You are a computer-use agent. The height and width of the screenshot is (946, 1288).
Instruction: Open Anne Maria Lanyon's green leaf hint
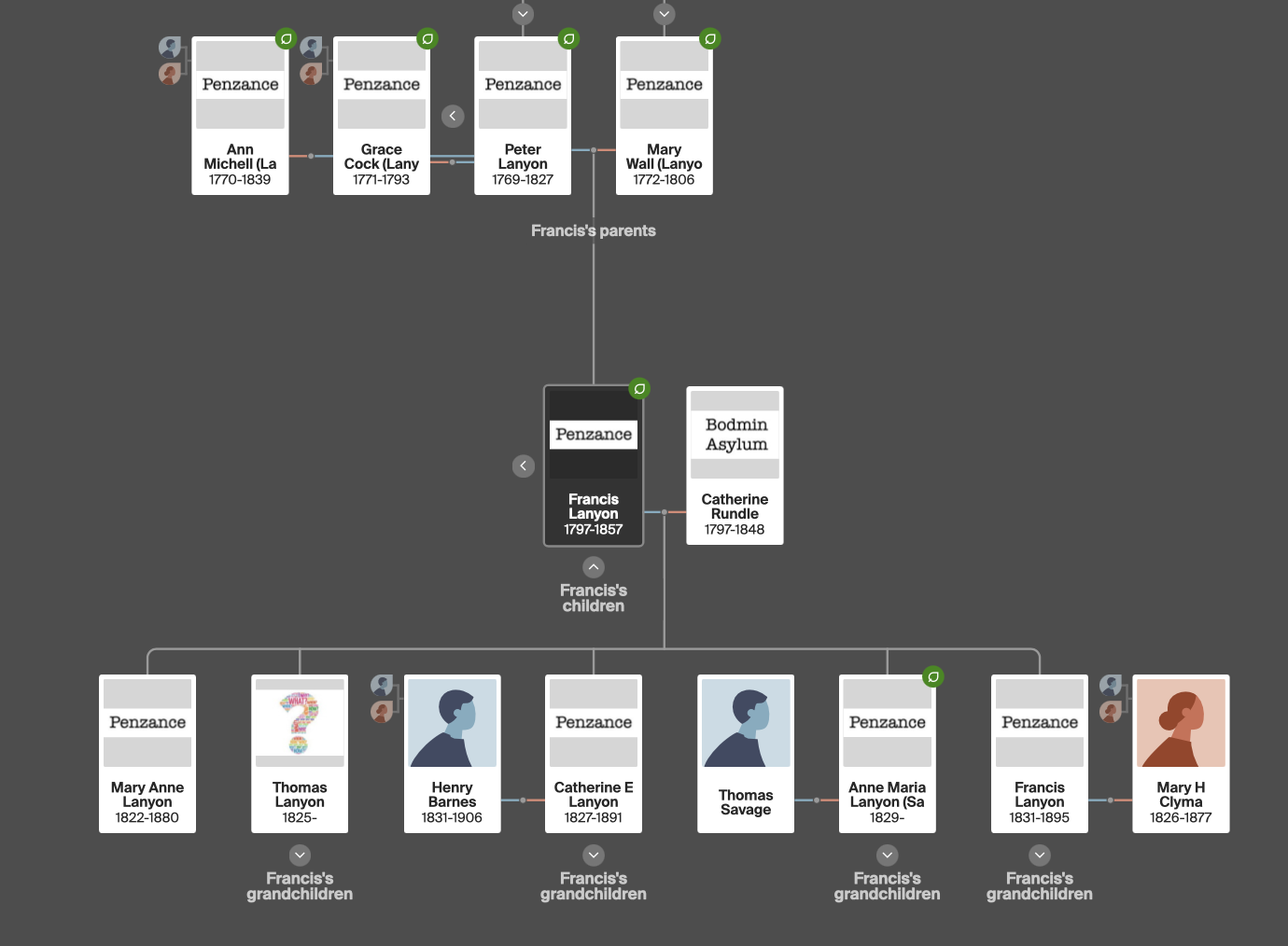(x=933, y=677)
